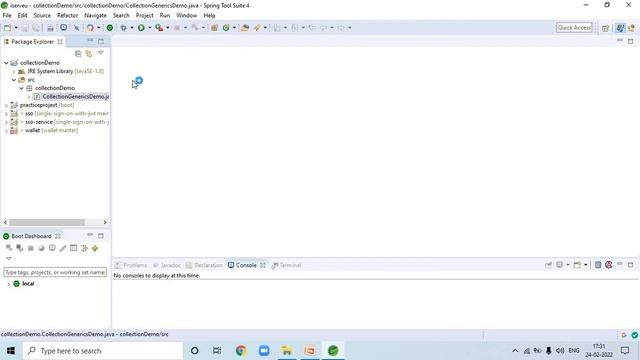Viewport: 640px width, 360px height.
Task: Click the New file wizard toolbar icon
Action: point(7,28)
